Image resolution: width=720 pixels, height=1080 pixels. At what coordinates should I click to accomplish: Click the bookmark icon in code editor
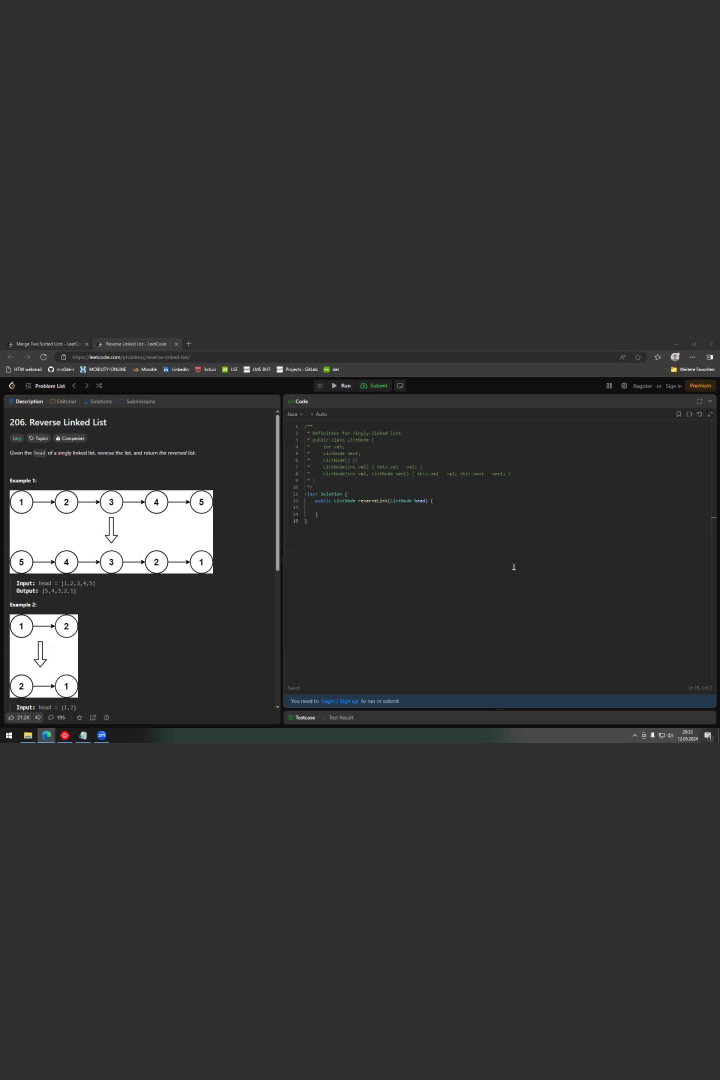pos(679,414)
